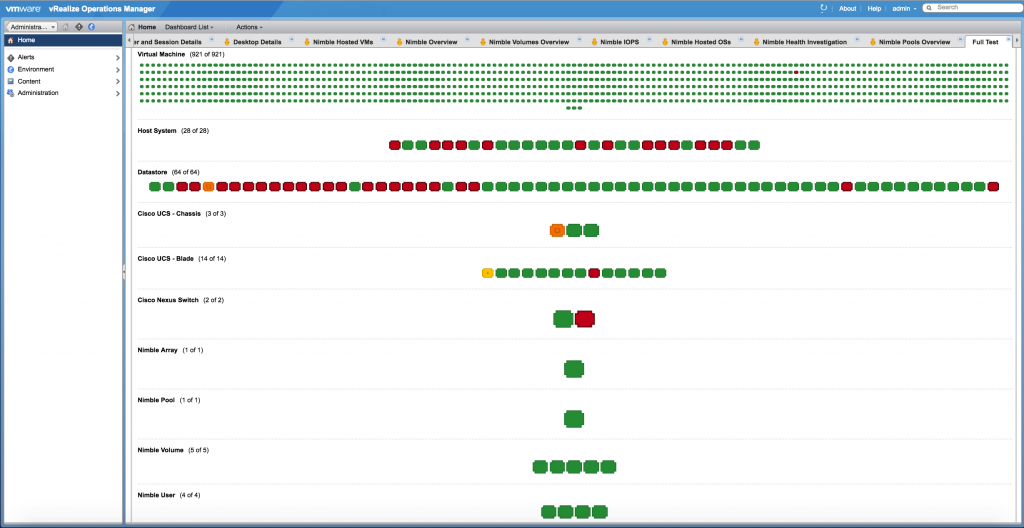Image resolution: width=1024 pixels, height=528 pixels.
Task: Expand the Alerts section arrow
Action: tap(118, 58)
